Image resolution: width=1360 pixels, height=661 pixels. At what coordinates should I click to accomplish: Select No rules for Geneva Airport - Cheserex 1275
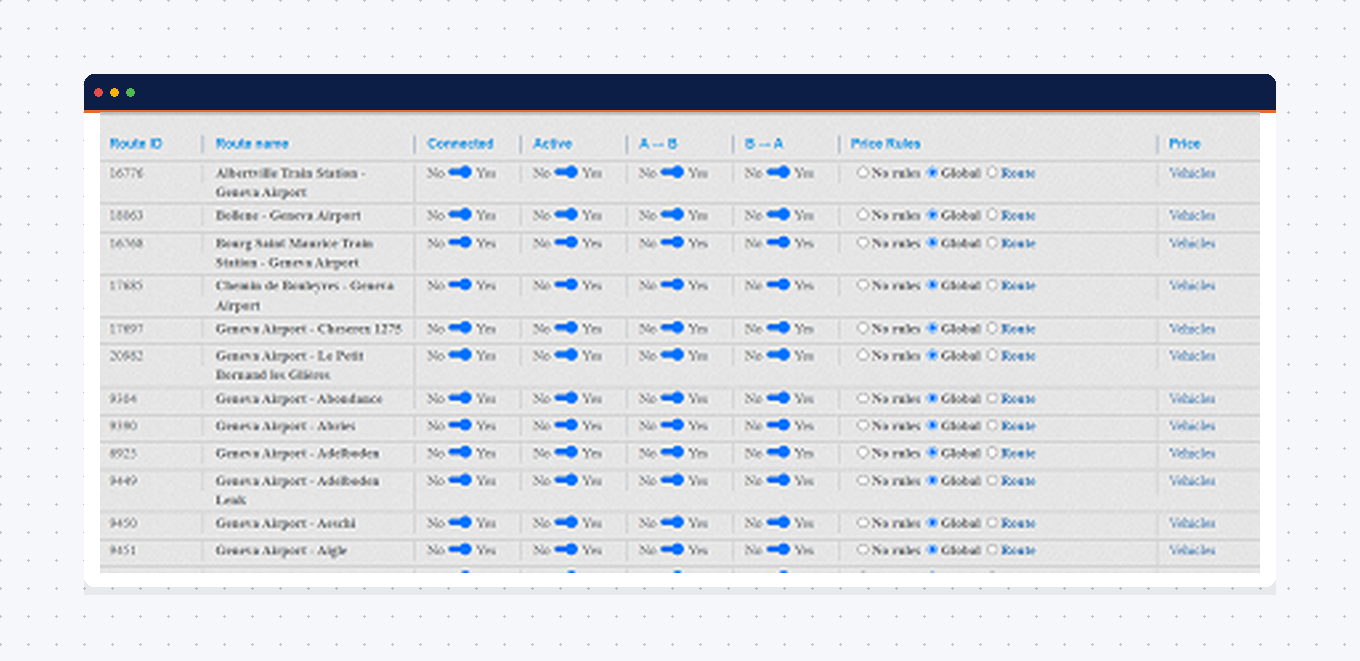click(x=863, y=328)
